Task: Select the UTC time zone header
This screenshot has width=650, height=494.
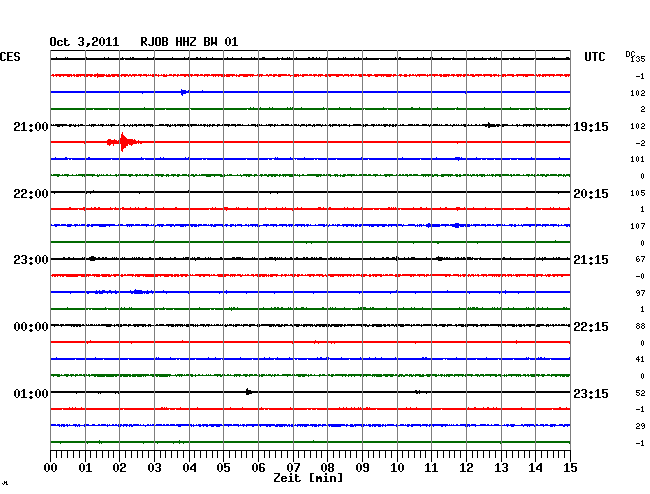Action: pyautogui.click(x=594, y=57)
